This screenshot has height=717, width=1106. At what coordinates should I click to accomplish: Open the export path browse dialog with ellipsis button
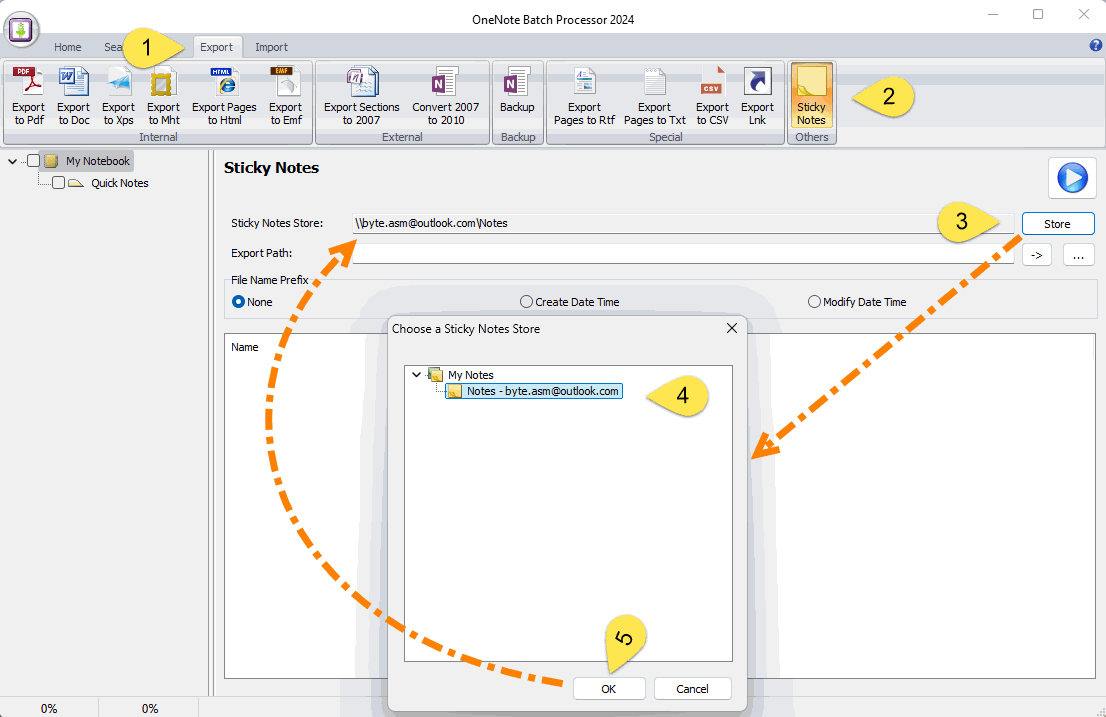[x=1078, y=255]
